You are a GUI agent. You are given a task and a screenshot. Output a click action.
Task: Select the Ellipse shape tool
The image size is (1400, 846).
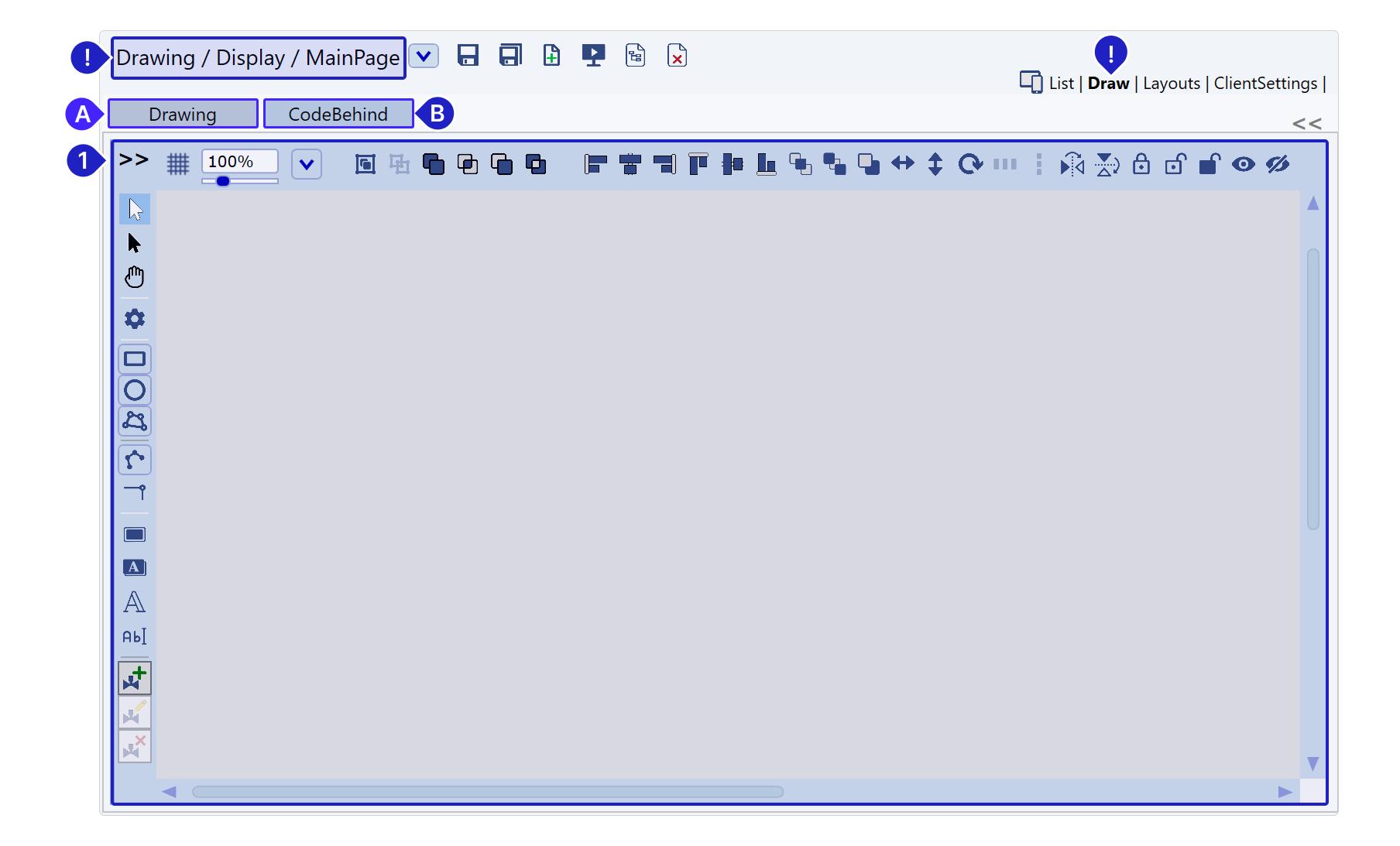click(135, 390)
